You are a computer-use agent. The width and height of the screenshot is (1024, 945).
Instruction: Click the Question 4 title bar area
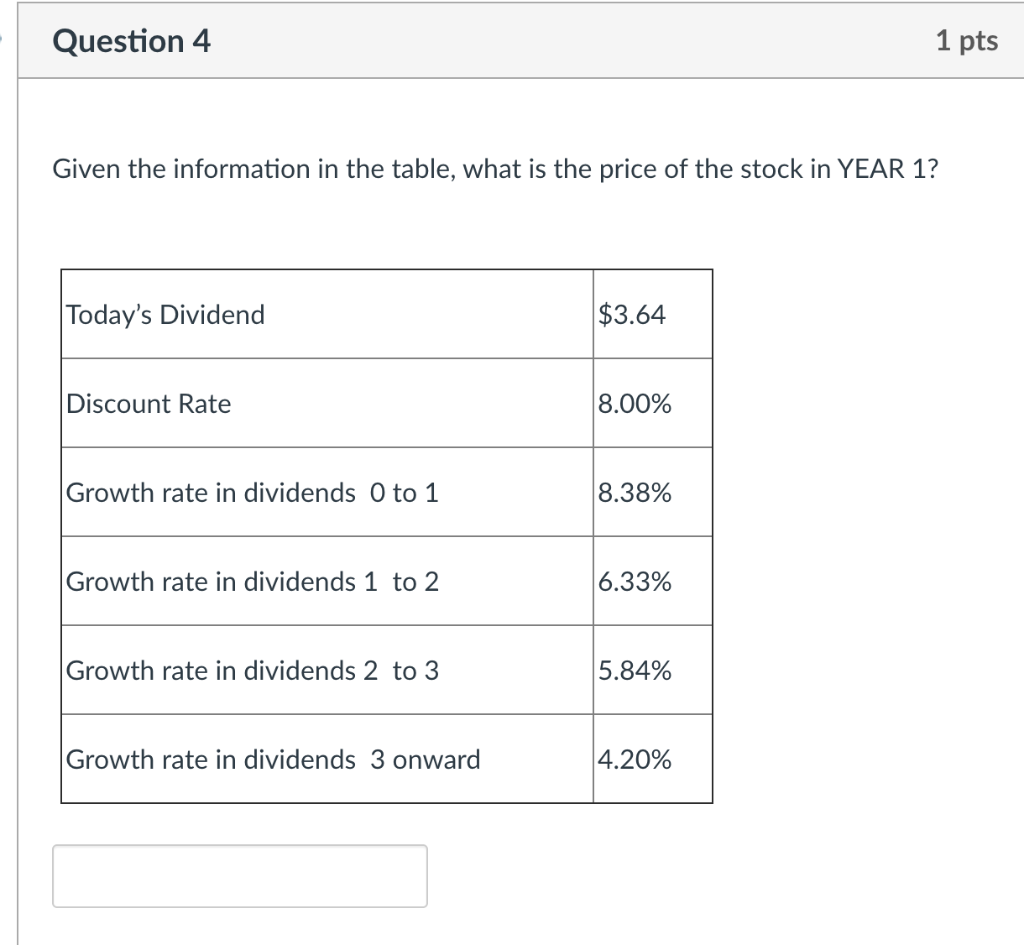[x=500, y=41]
